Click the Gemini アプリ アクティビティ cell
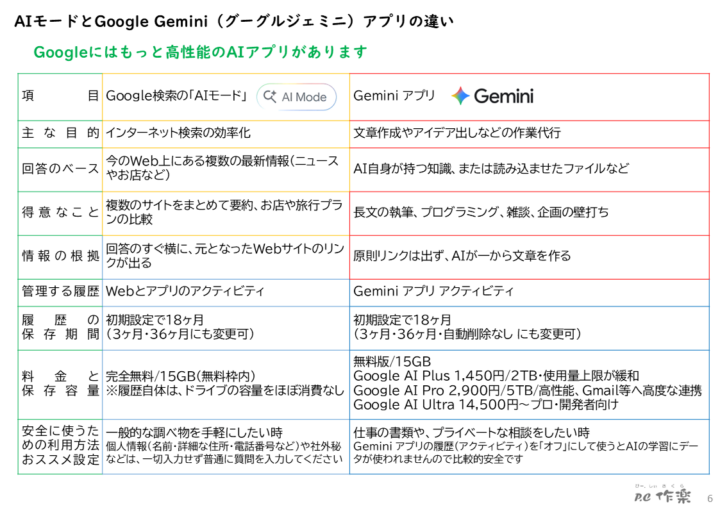The width and height of the screenshot is (720, 509). pyautogui.click(x=529, y=292)
